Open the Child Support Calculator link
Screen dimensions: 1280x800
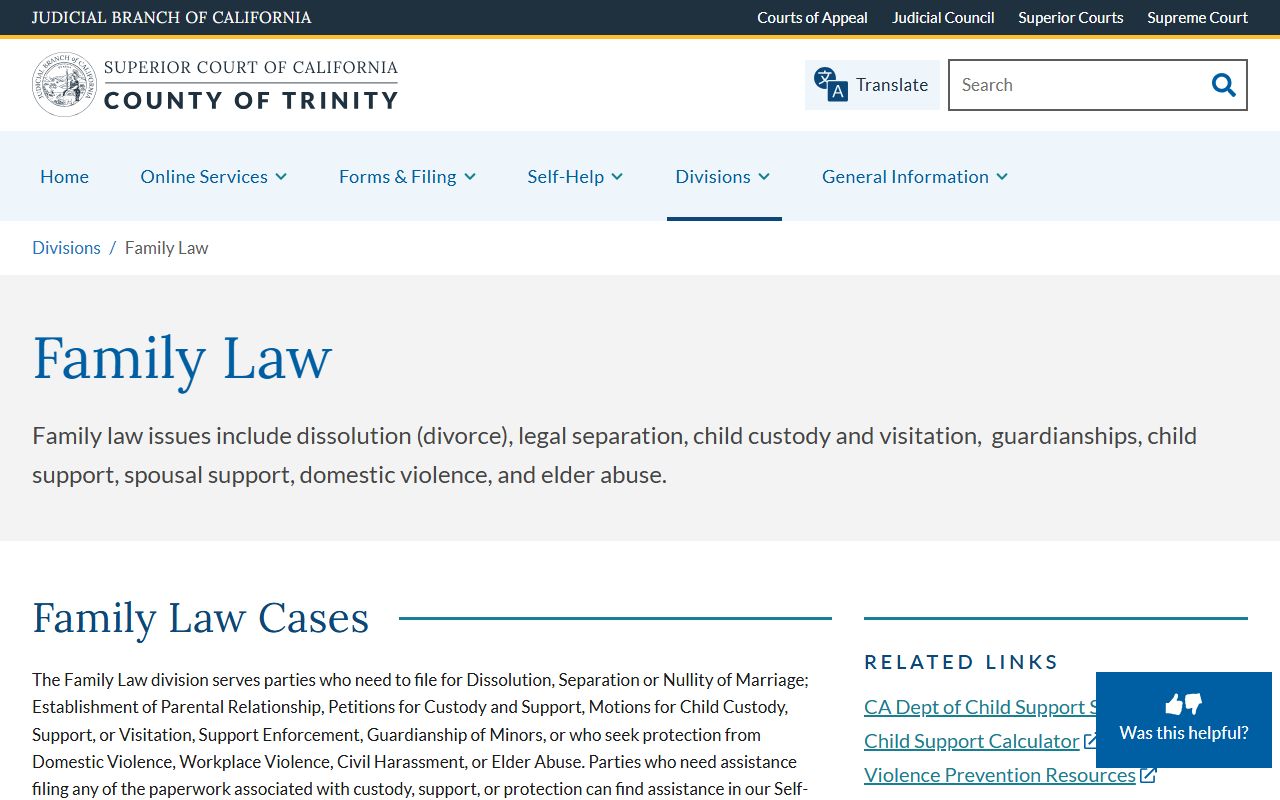click(x=971, y=741)
